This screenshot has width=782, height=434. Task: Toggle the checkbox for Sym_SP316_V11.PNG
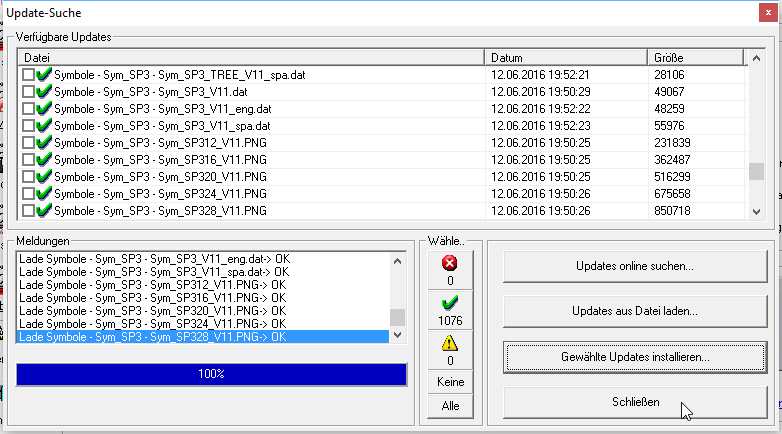[28, 160]
